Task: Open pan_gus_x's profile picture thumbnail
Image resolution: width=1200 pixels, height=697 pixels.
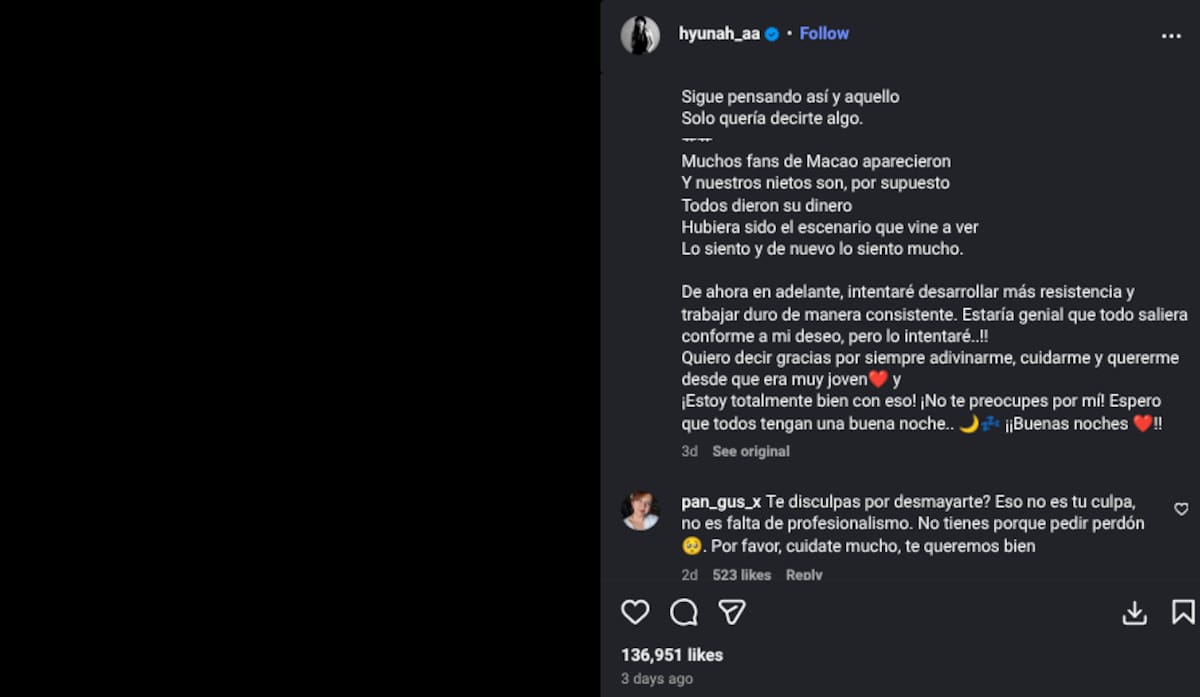Action: pyautogui.click(x=640, y=510)
